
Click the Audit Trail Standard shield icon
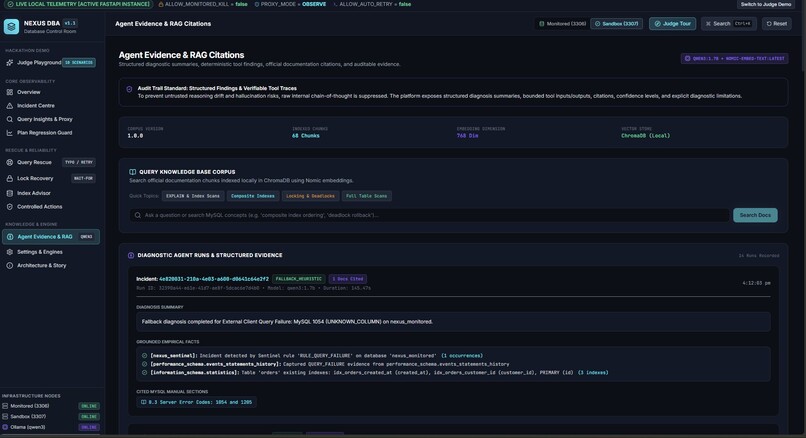pos(129,89)
